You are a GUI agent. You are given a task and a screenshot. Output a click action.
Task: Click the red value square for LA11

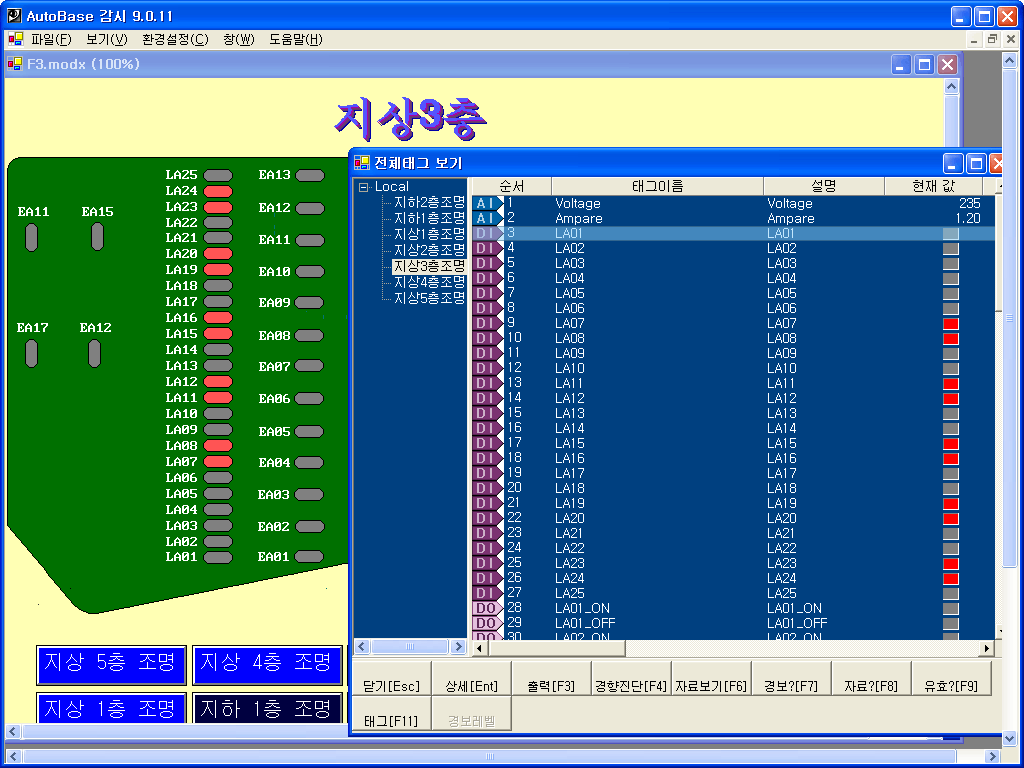pos(950,384)
